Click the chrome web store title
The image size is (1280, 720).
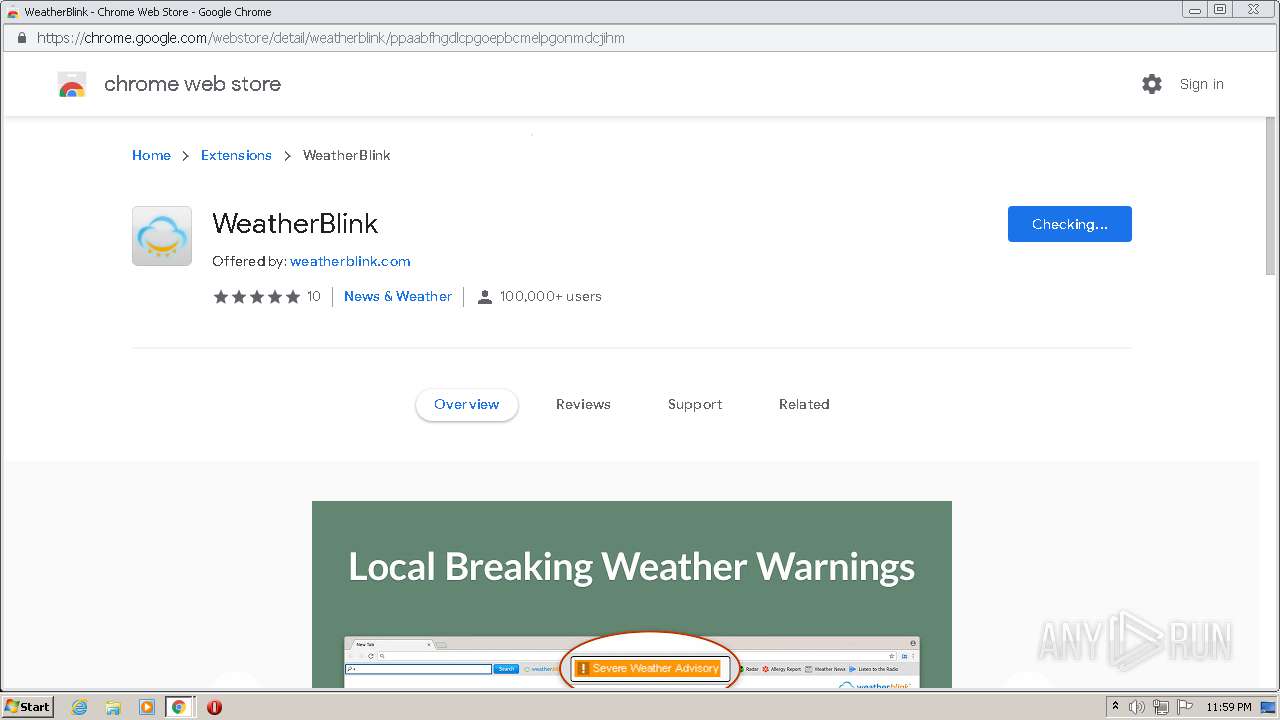(192, 84)
